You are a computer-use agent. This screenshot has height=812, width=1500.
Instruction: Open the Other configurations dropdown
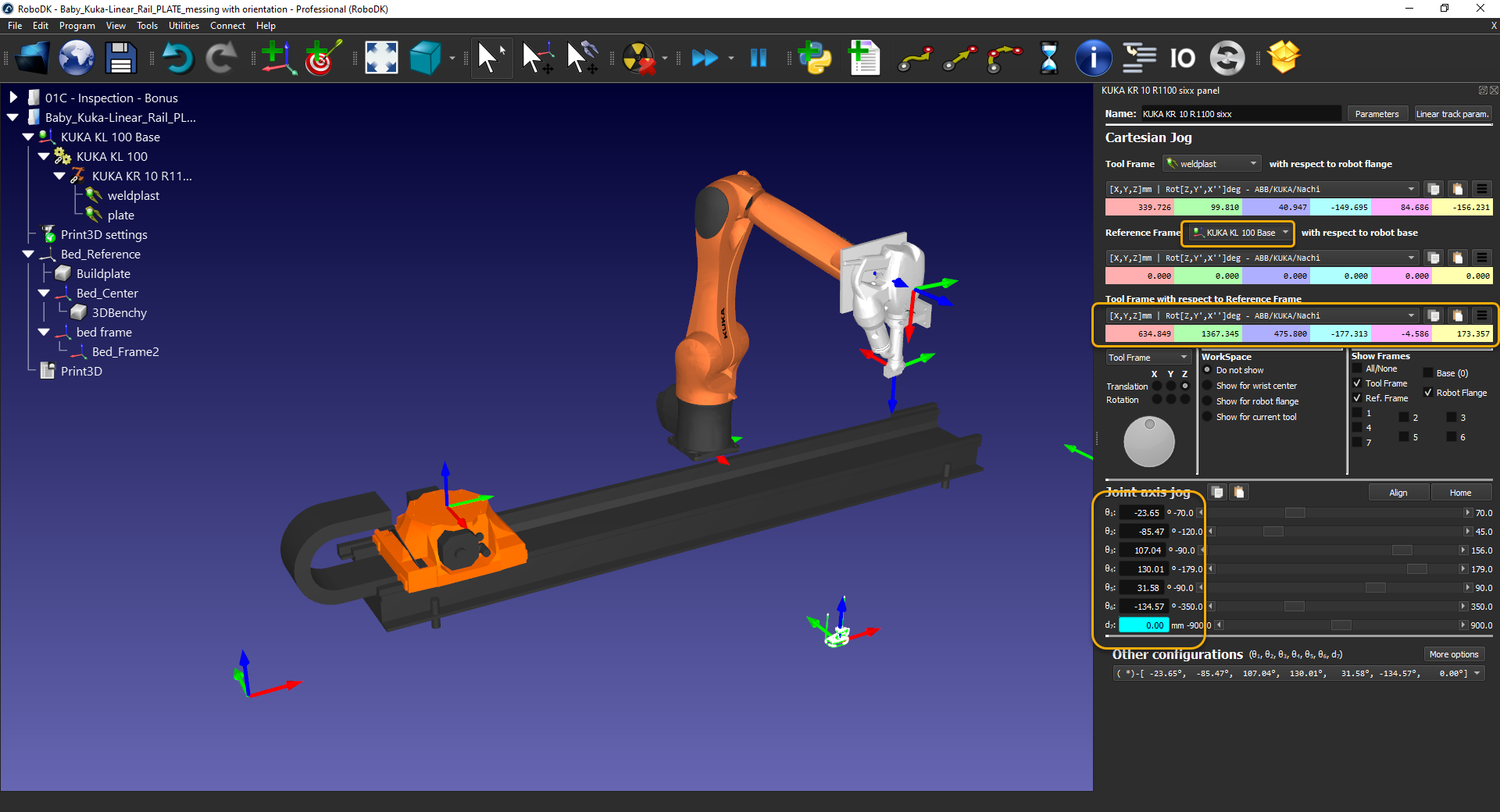pyautogui.click(x=1298, y=673)
